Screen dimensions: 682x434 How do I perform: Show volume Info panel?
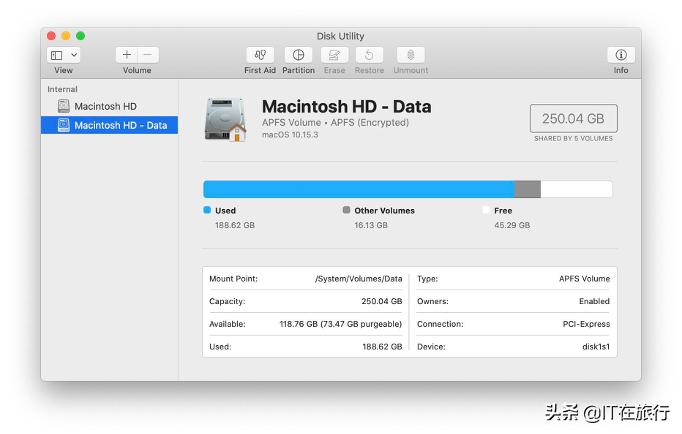coord(621,55)
